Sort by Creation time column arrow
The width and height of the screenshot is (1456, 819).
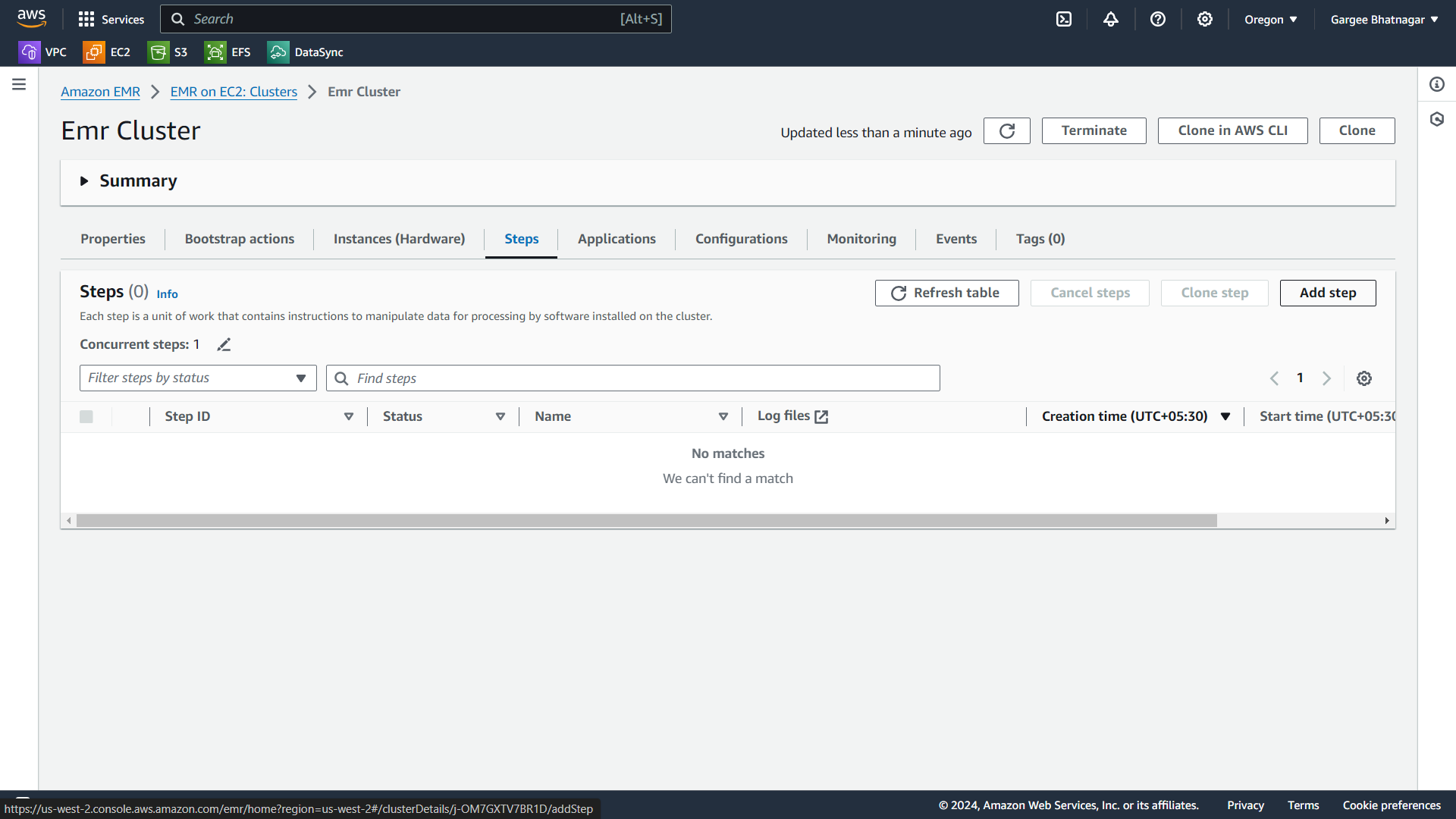pyautogui.click(x=1225, y=416)
